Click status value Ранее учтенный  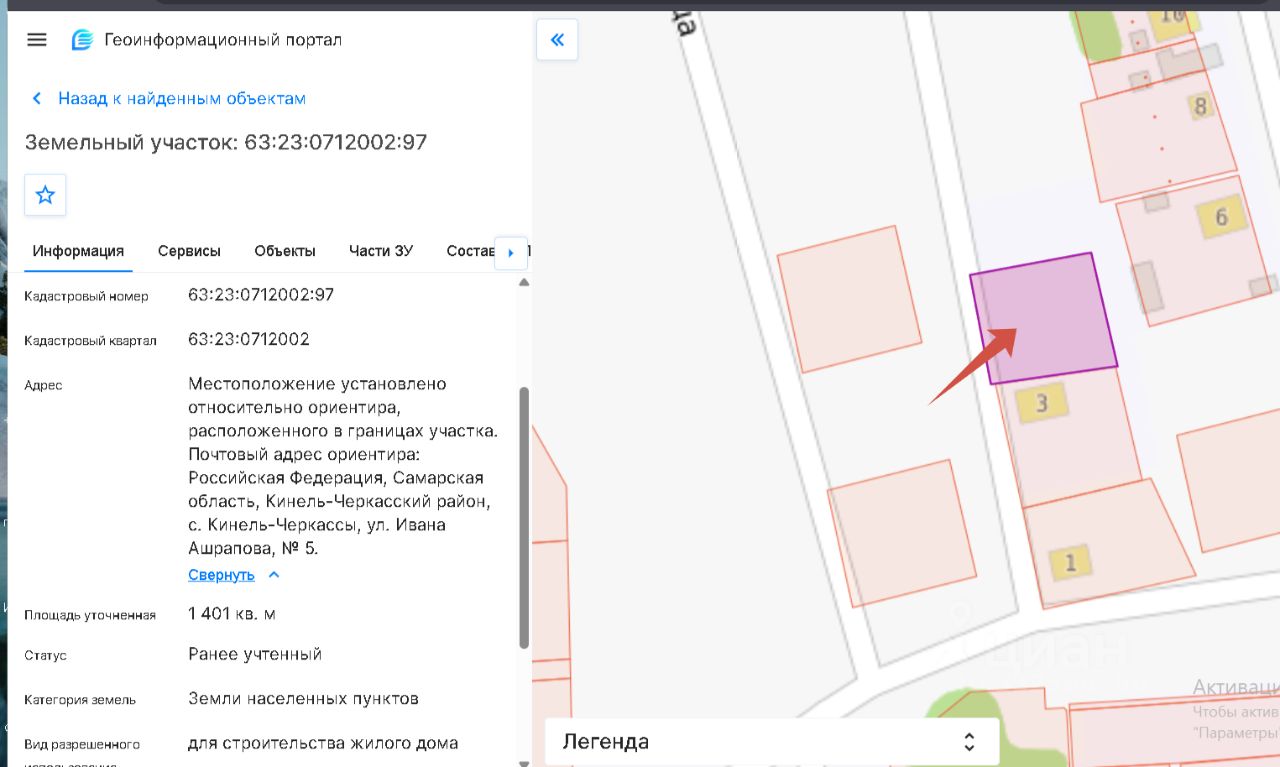point(255,654)
